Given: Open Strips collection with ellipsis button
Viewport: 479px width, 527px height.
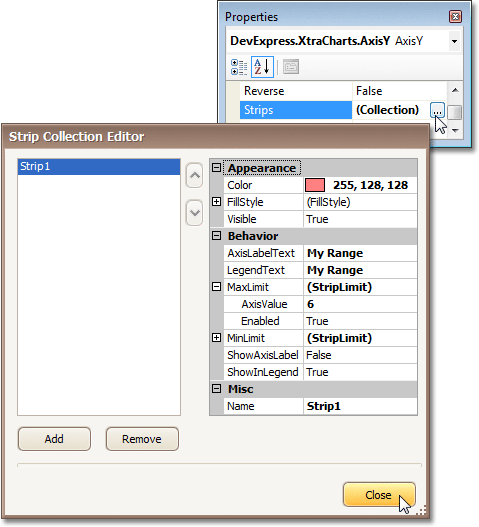Looking at the screenshot, I should [437, 110].
